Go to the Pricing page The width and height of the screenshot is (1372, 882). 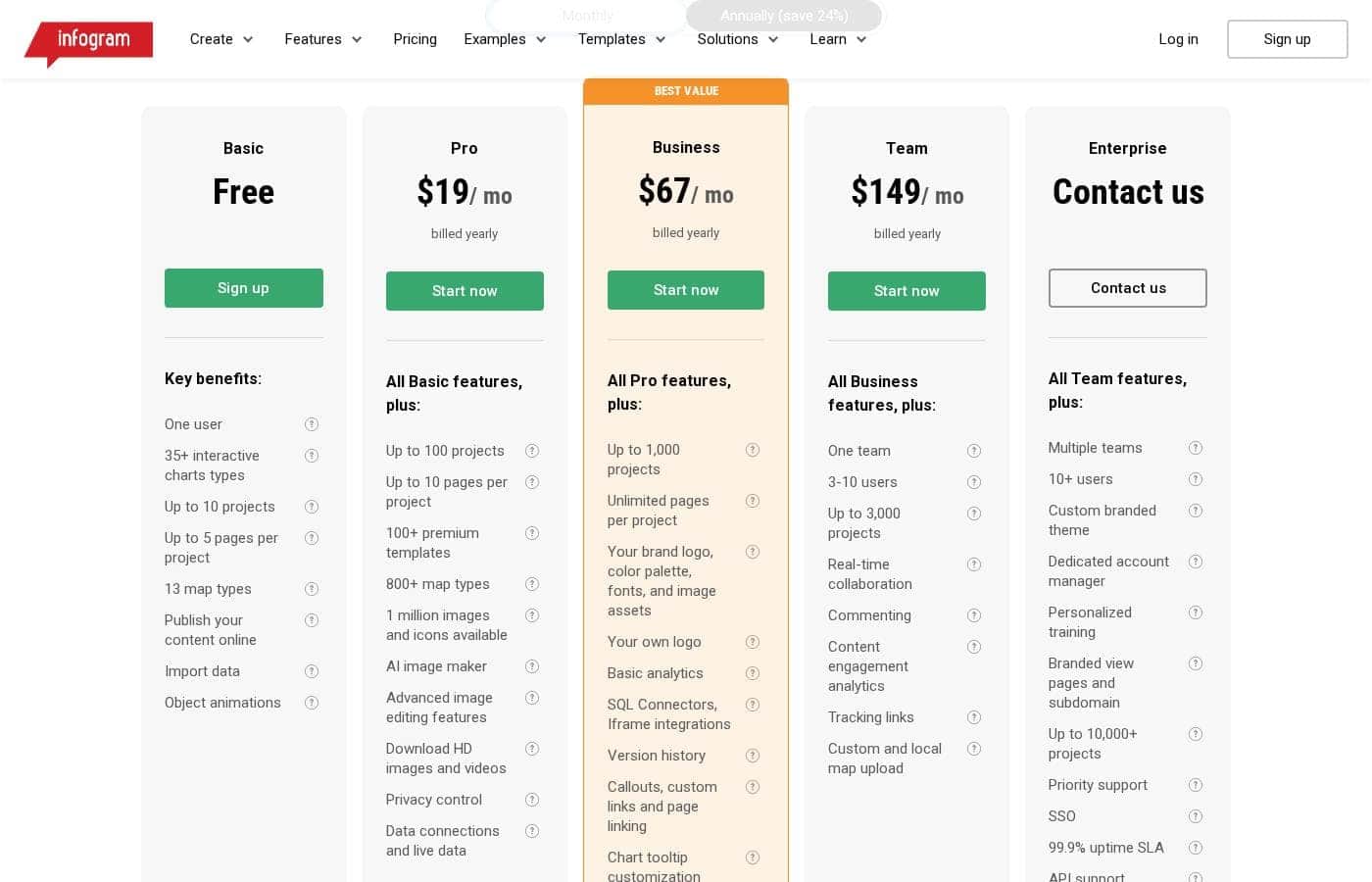tap(415, 39)
